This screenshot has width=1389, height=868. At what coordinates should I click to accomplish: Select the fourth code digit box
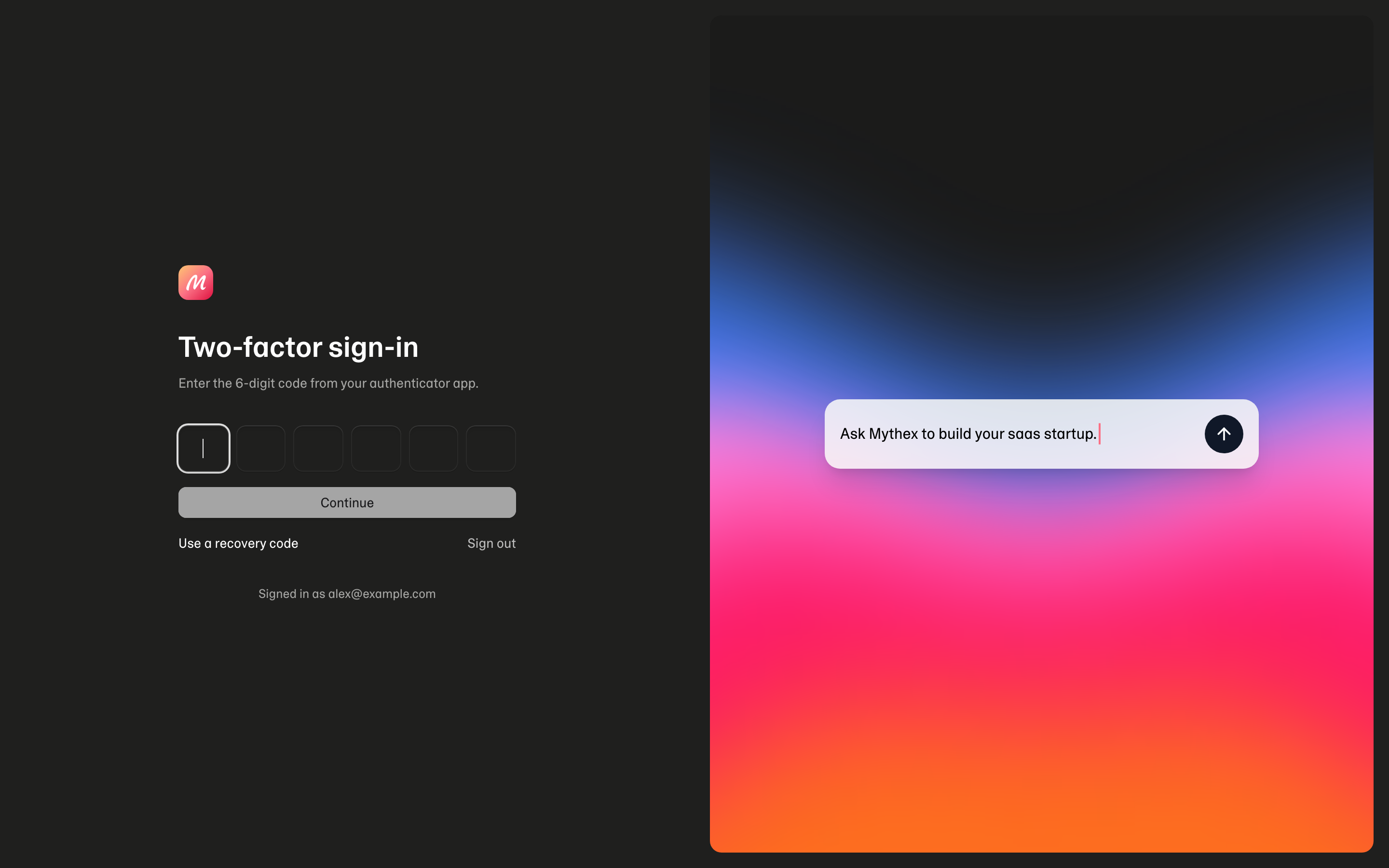pyautogui.click(x=376, y=448)
